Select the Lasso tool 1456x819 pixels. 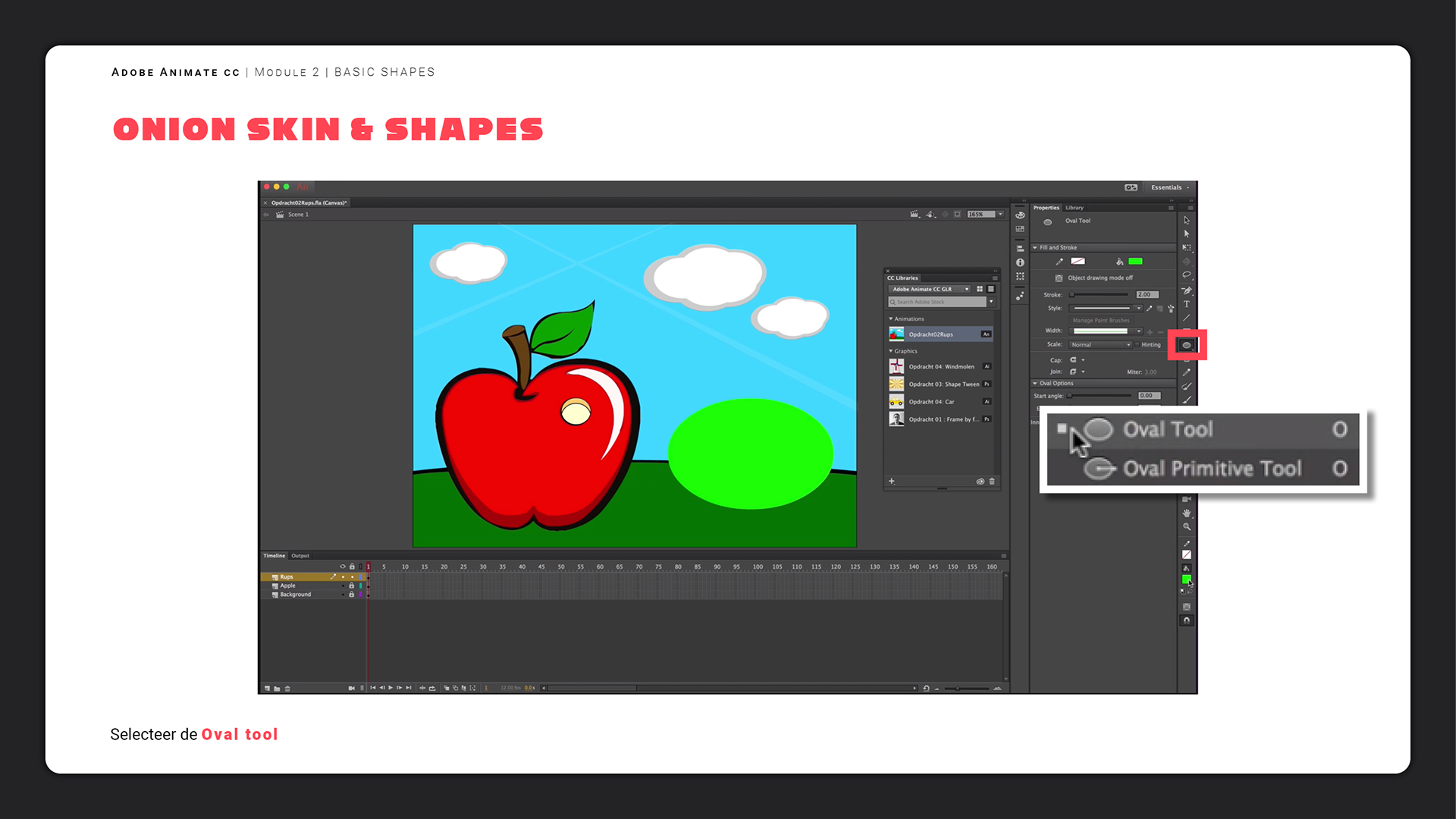pyautogui.click(x=1187, y=275)
